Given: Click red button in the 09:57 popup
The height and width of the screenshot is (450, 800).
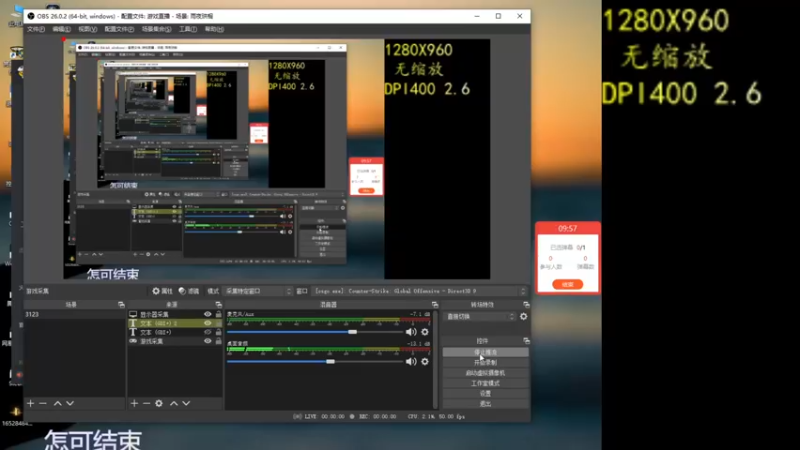Looking at the screenshot, I should [567, 284].
